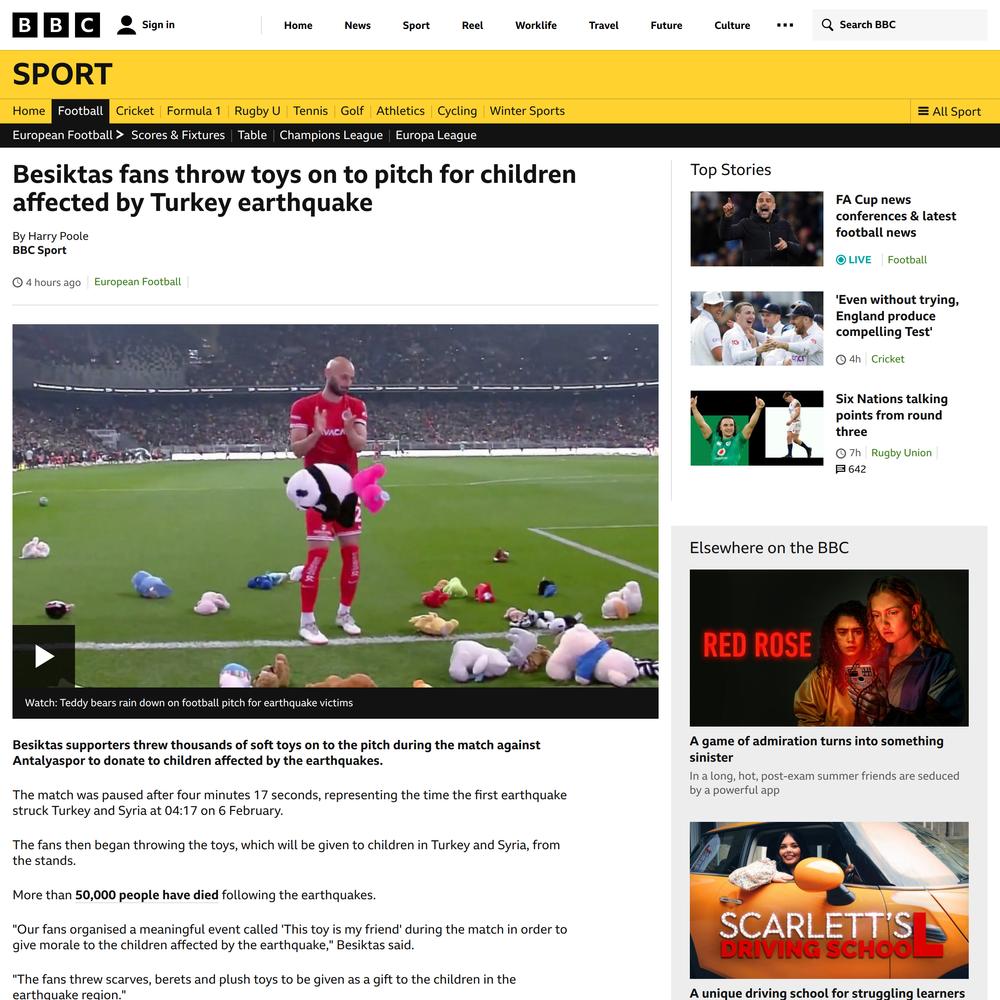Play the teddy bears video
Viewport: 1000px width, 1000px height.
[44, 656]
